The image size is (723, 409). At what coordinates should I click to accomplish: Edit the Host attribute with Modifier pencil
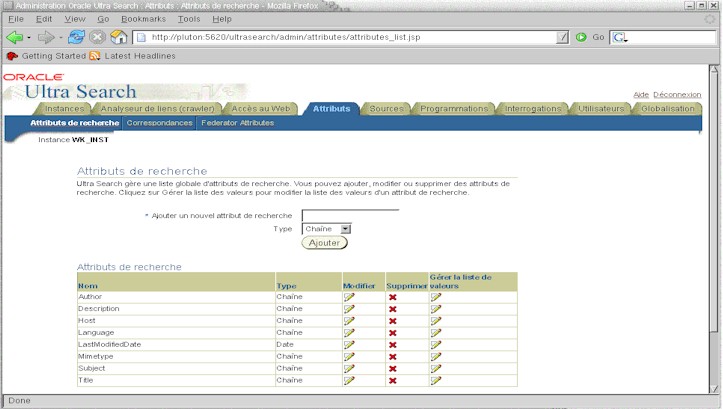tap(349, 321)
